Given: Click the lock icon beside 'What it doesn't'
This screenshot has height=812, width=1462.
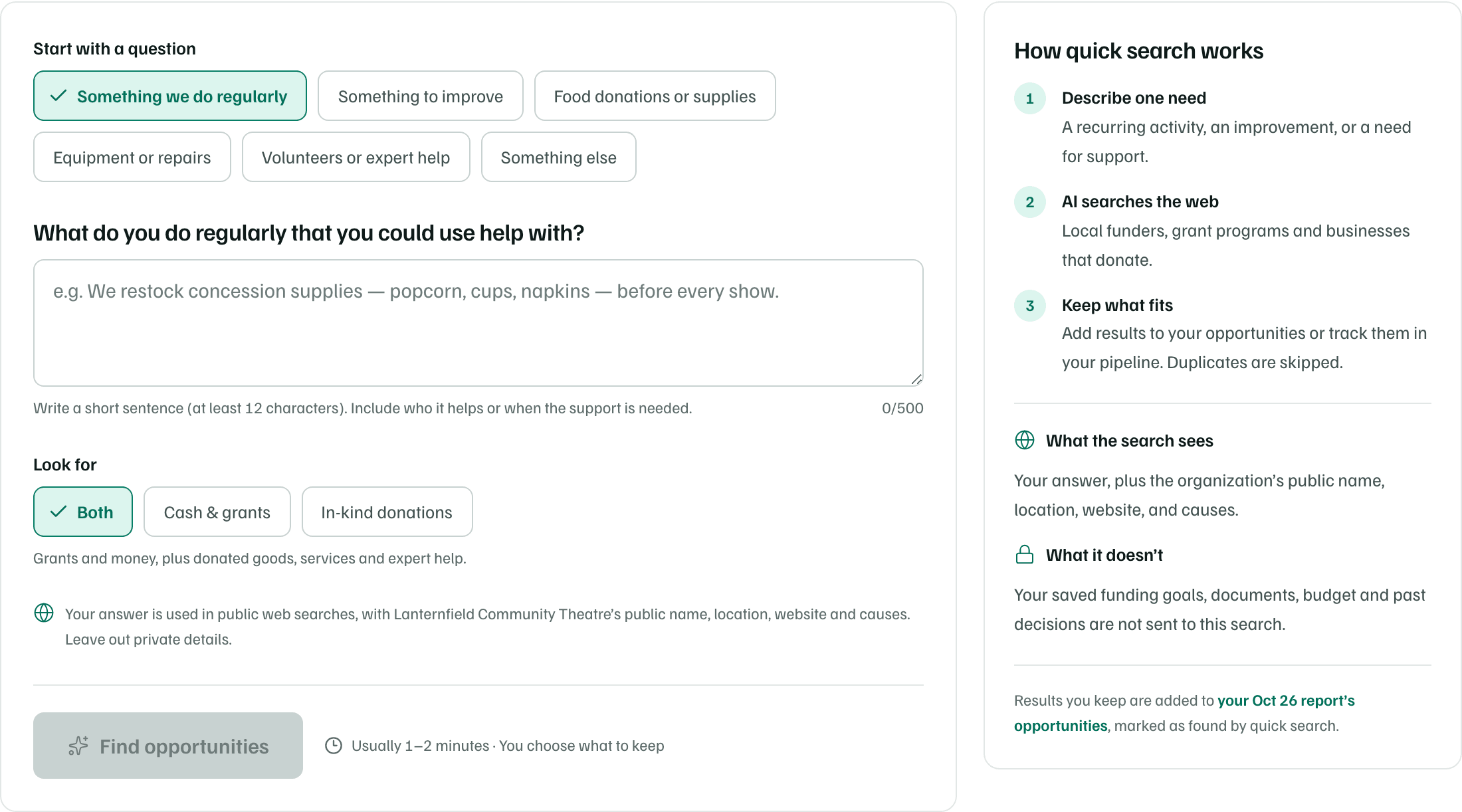Looking at the screenshot, I should [x=1025, y=554].
